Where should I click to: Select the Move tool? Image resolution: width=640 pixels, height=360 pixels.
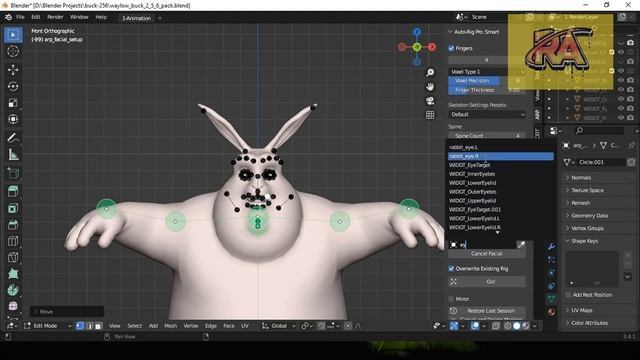[13, 70]
